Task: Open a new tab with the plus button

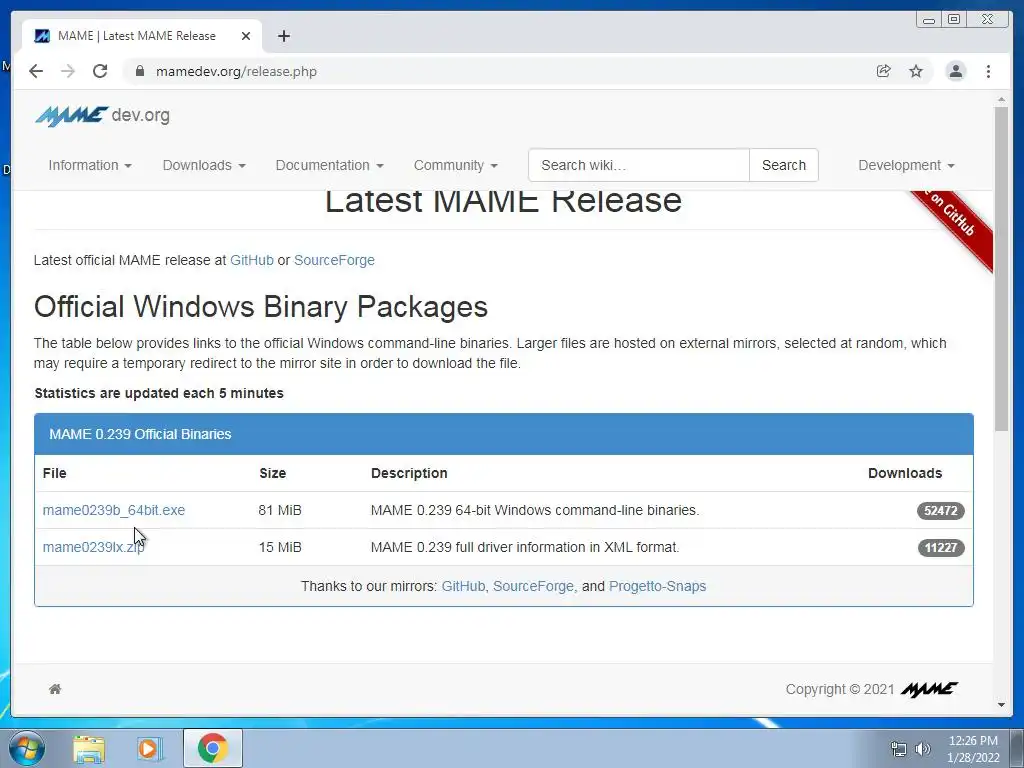Action: 283,36
